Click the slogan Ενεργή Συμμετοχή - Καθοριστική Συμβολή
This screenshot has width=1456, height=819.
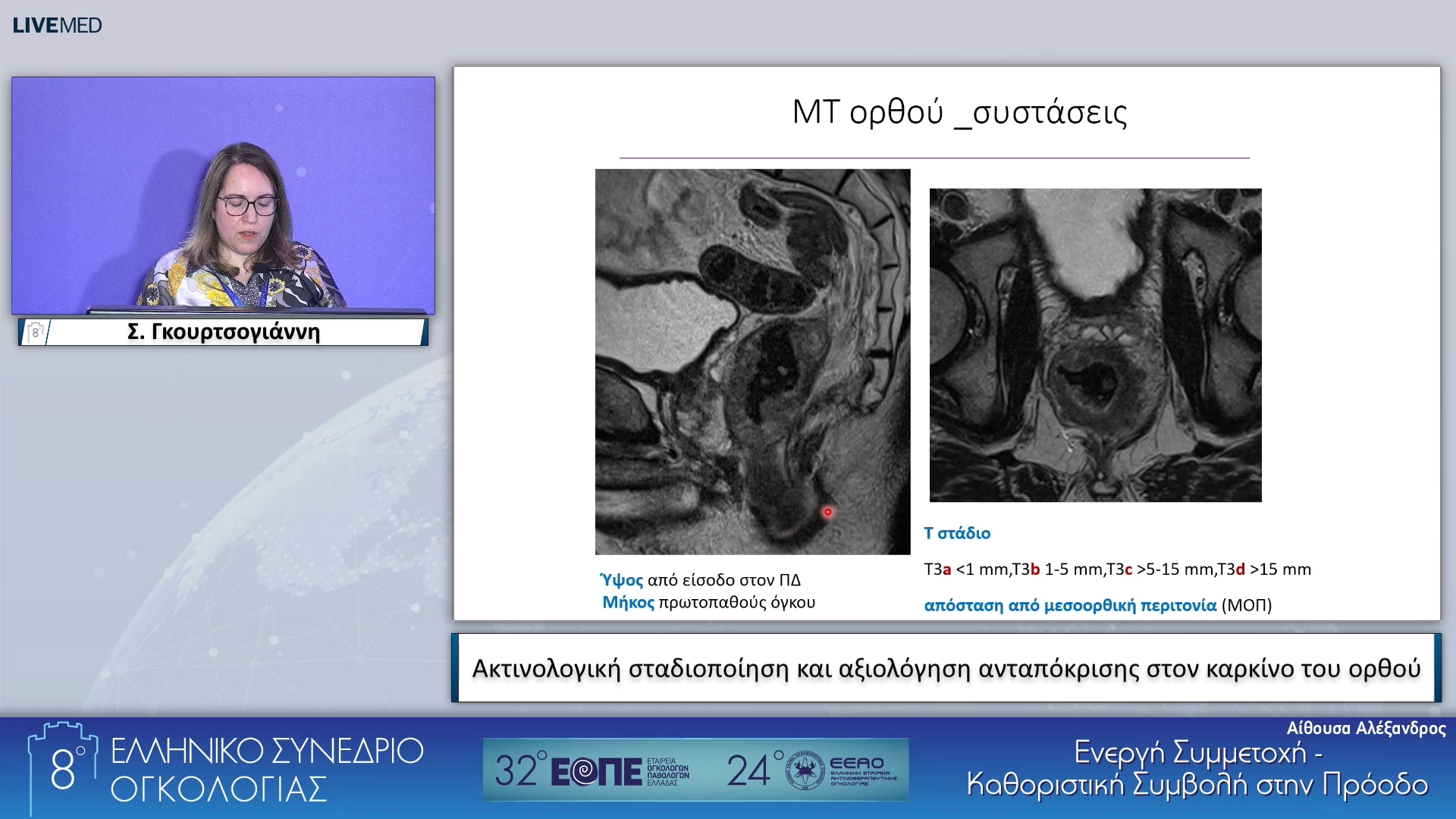[x=1197, y=768]
